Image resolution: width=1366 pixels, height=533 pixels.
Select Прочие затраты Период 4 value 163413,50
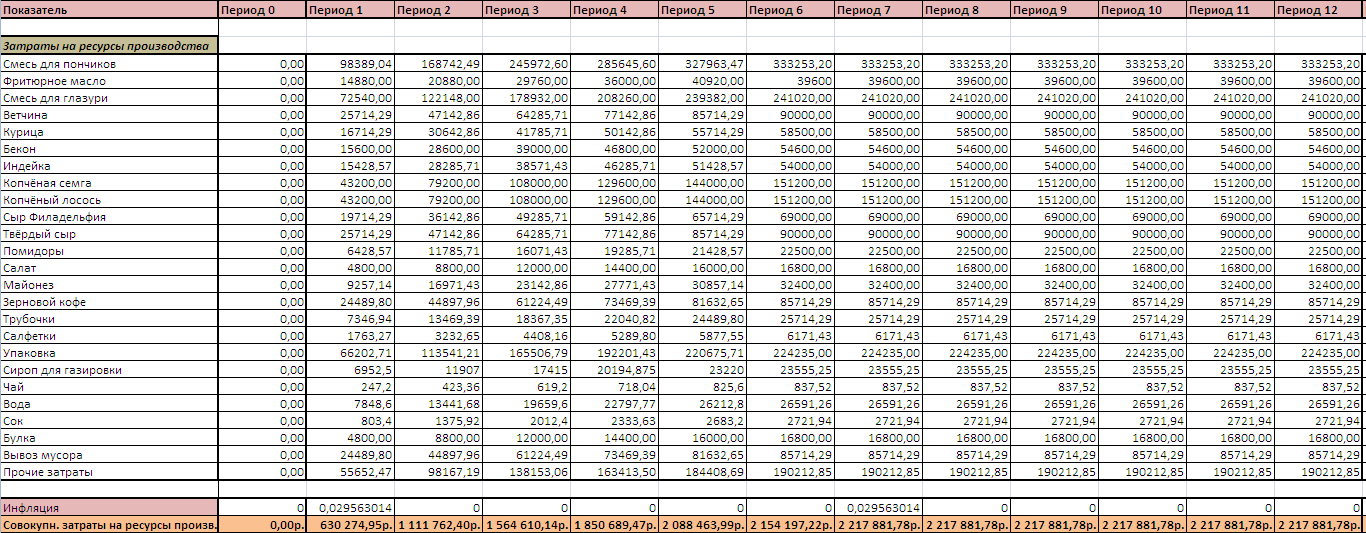click(614, 472)
